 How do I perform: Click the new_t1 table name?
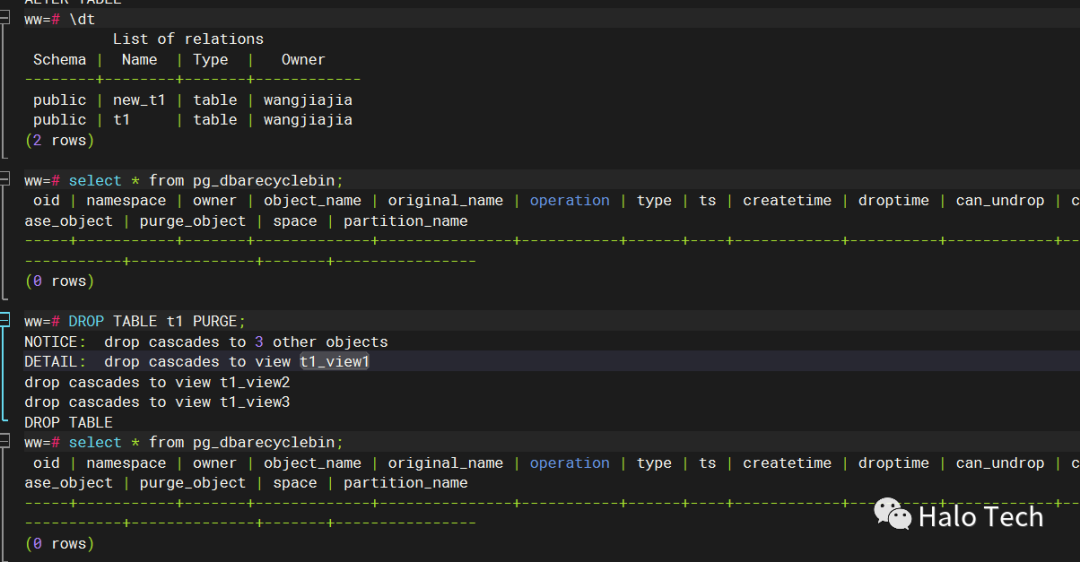click(x=139, y=100)
